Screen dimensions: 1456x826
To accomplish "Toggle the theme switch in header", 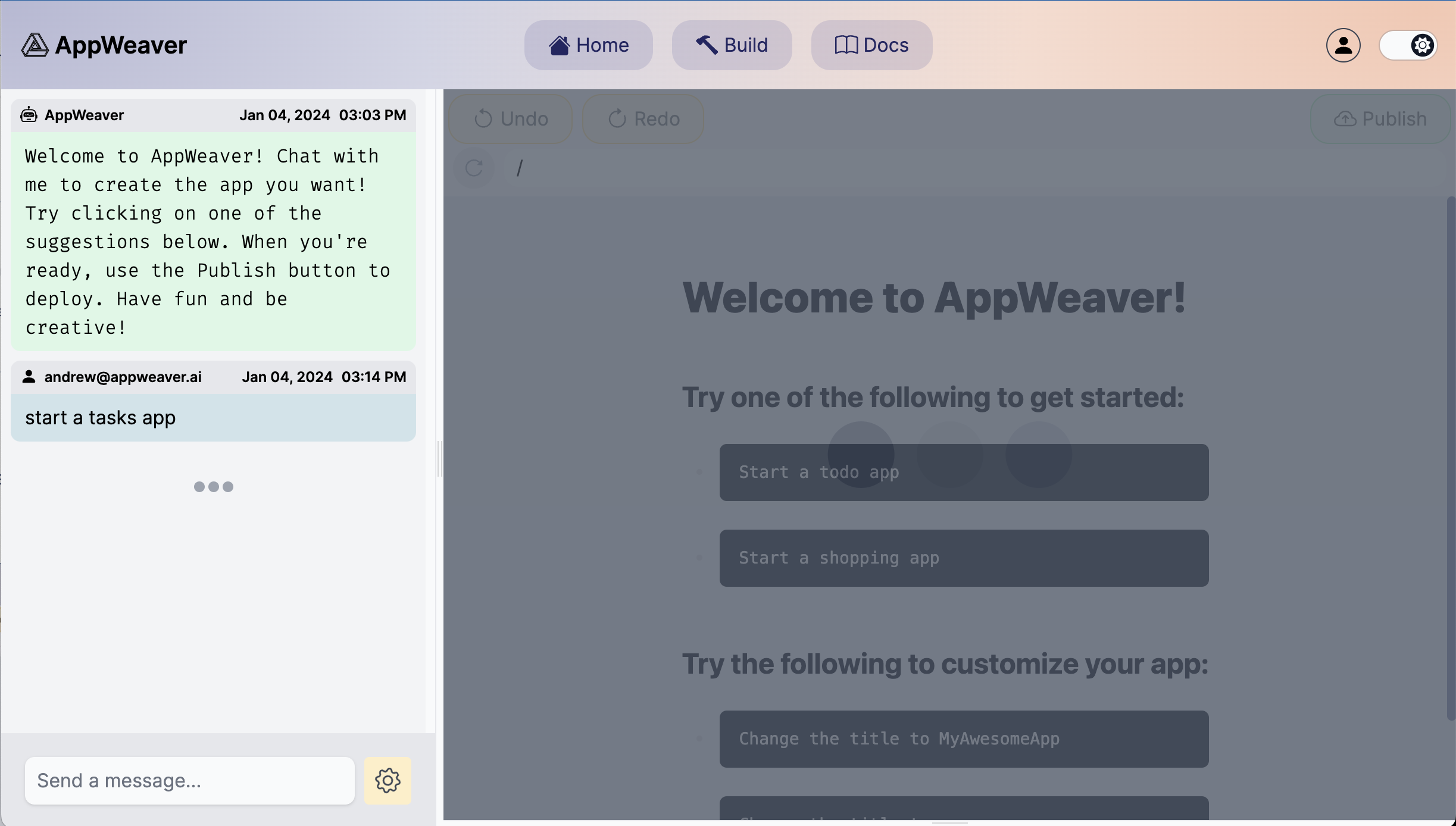I will pyautogui.click(x=1408, y=45).
